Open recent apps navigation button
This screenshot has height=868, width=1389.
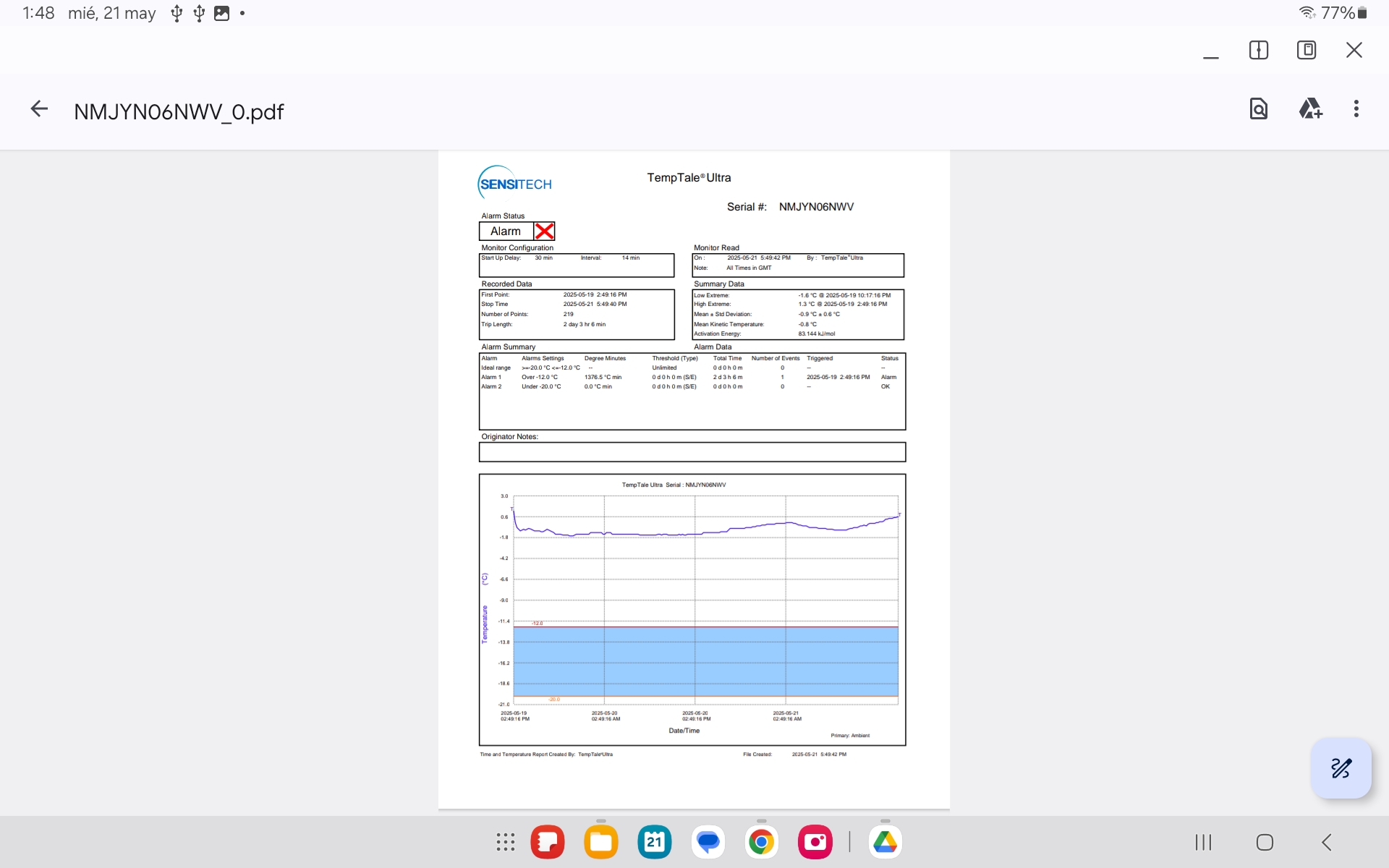pos(1203,842)
